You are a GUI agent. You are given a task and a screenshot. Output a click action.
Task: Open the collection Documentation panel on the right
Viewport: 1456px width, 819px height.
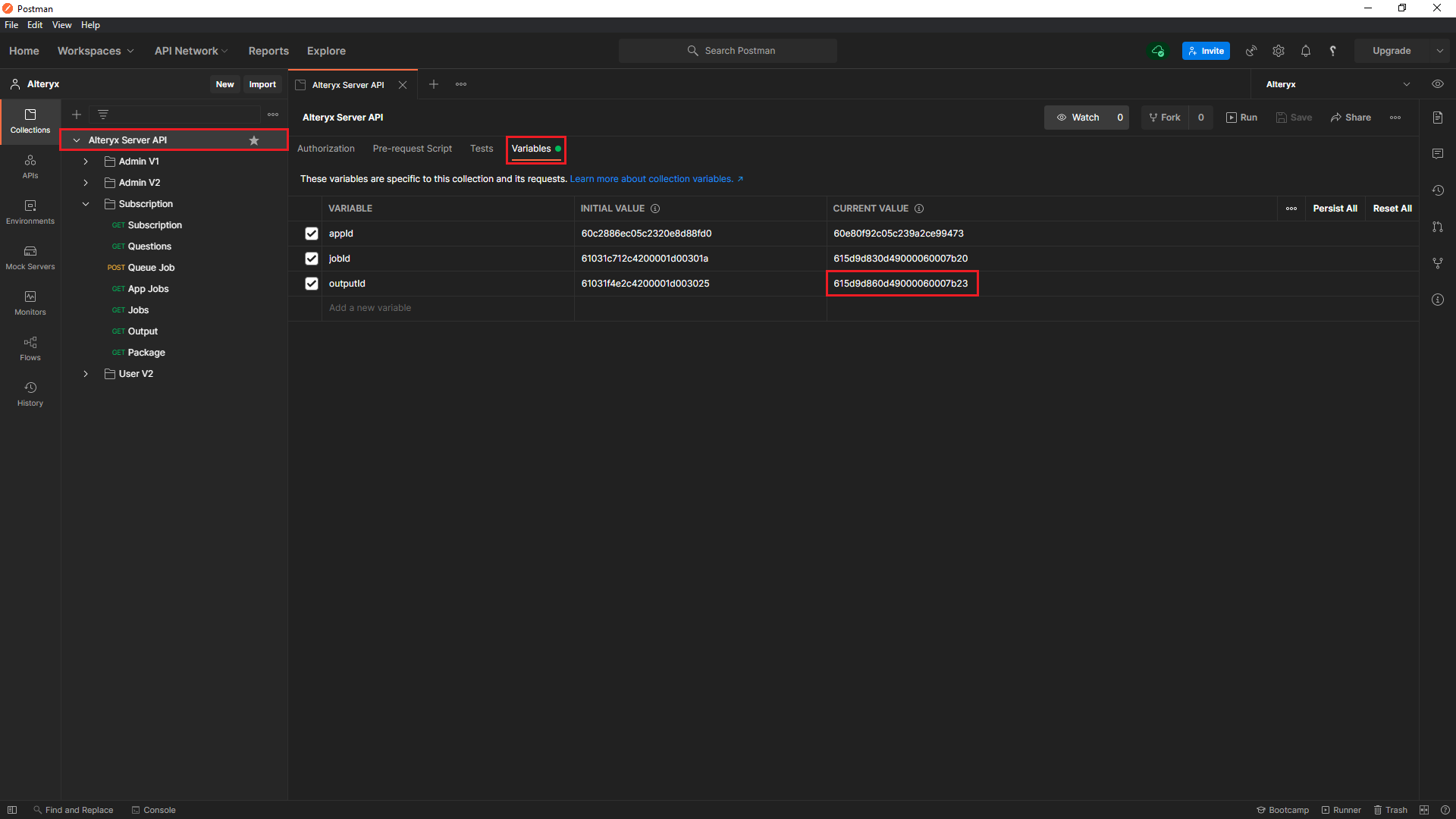[1438, 118]
